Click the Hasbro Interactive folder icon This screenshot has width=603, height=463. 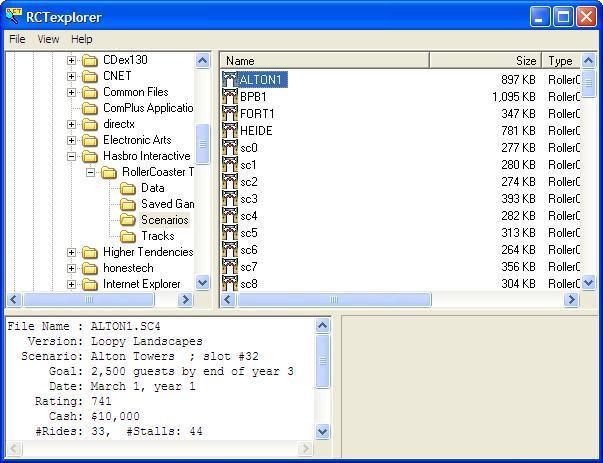(90, 157)
